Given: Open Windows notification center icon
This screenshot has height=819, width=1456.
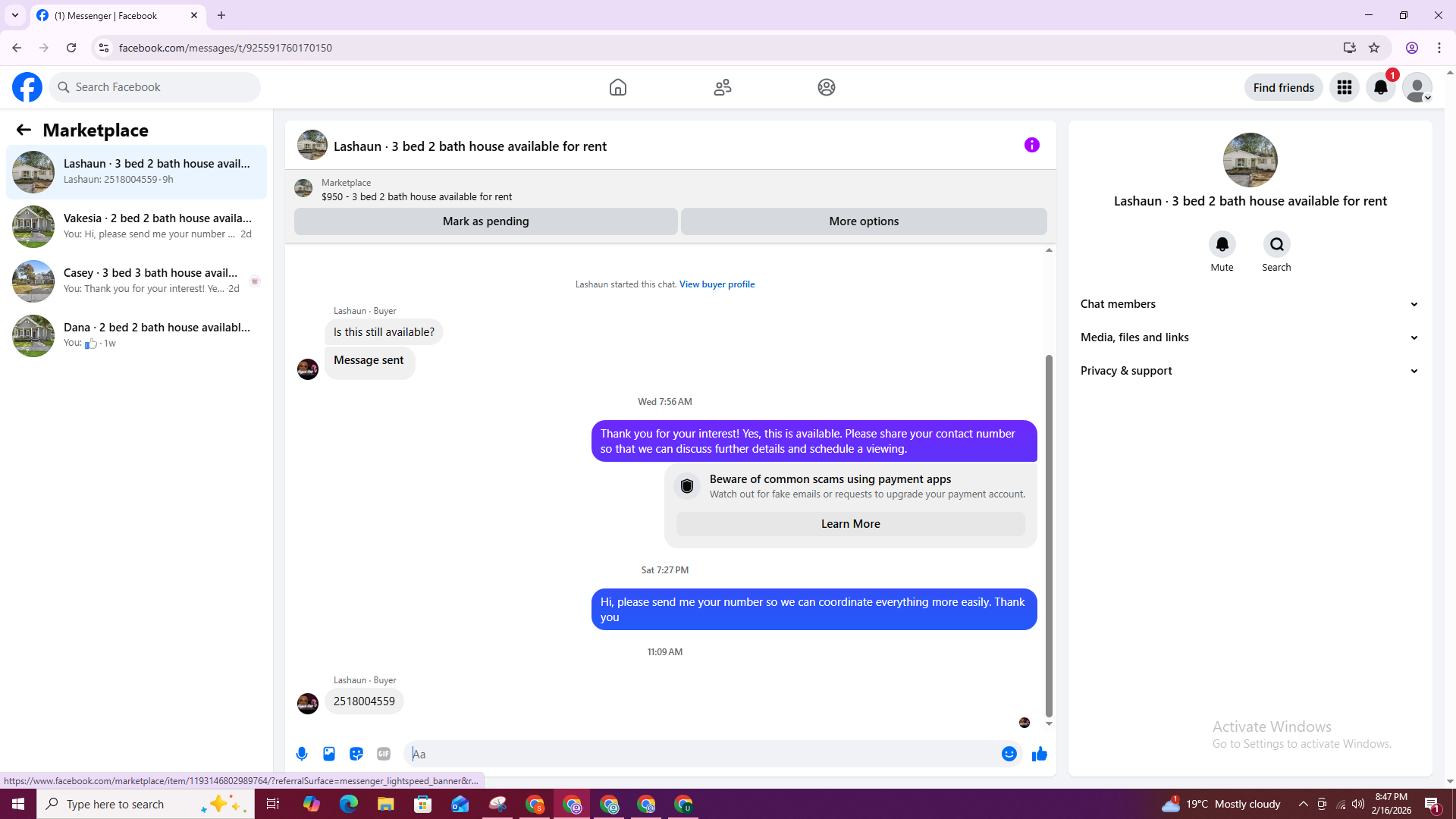Looking at the screenshot, I should click(1432, 804).
